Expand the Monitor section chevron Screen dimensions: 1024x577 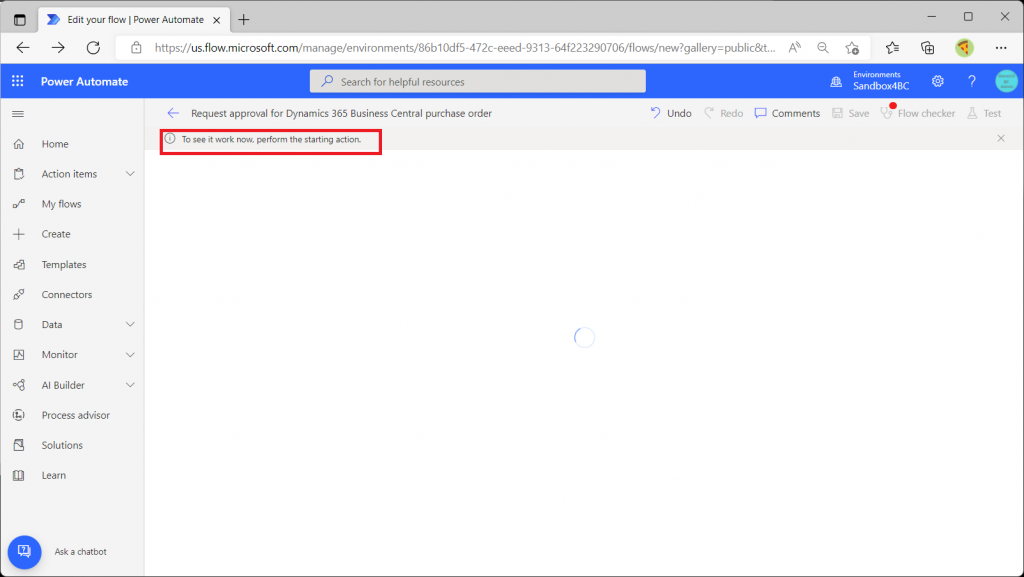coord(130,354)
